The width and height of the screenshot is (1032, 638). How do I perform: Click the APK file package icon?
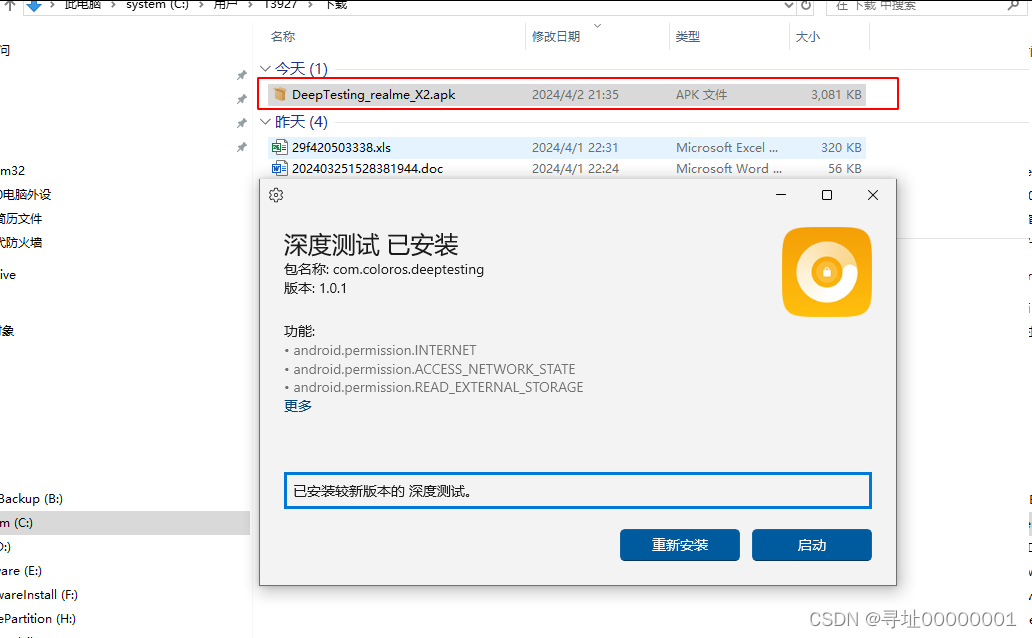pos(280,94)
